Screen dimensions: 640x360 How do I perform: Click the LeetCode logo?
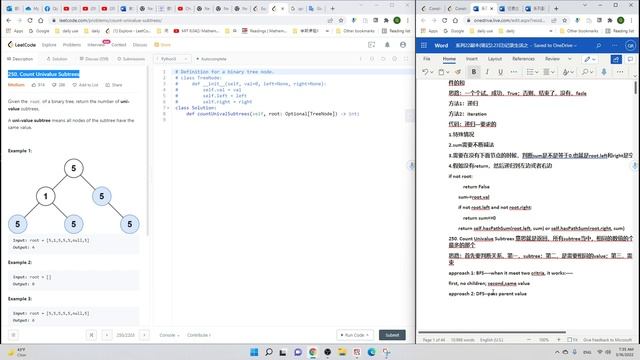(22, 45)
